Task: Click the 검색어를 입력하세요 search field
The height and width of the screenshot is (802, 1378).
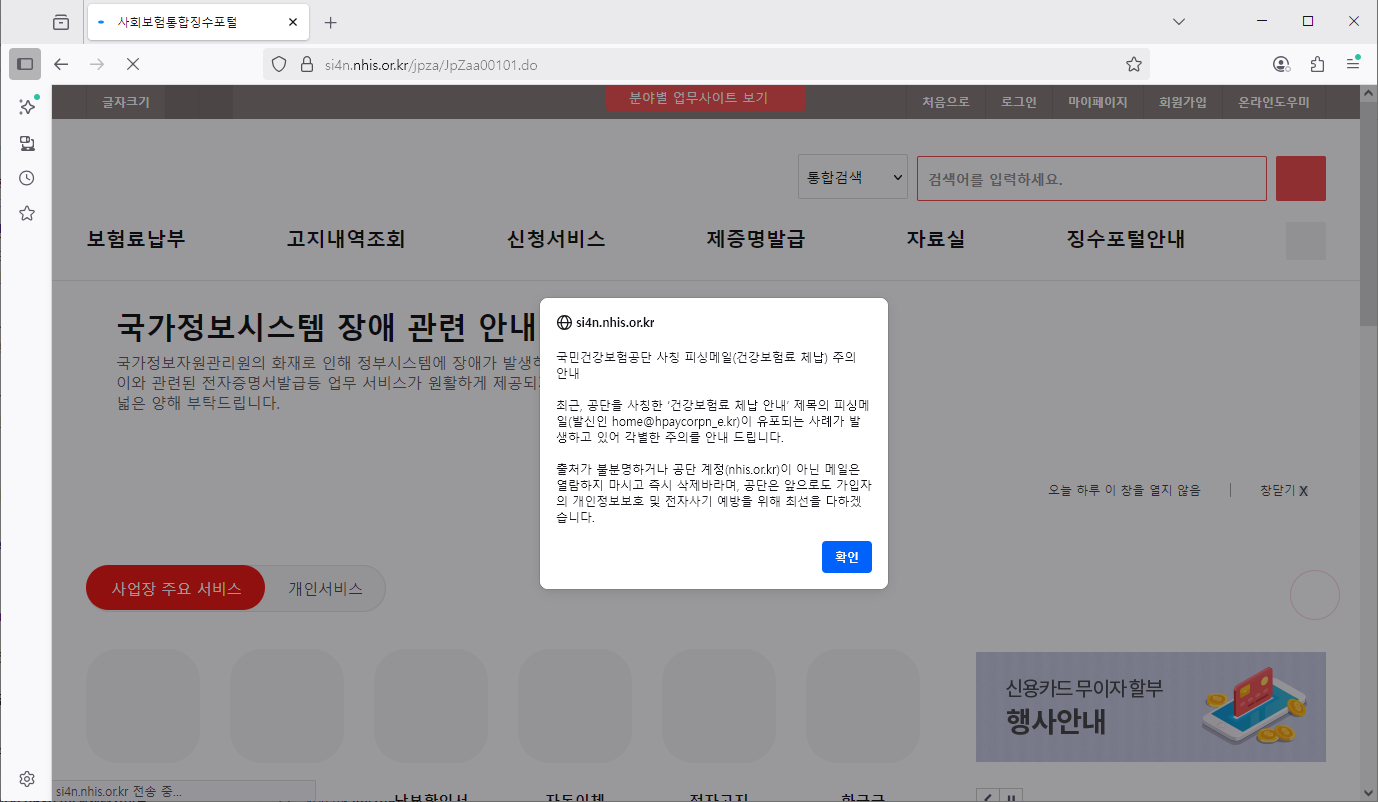Action: [1091, 179]
